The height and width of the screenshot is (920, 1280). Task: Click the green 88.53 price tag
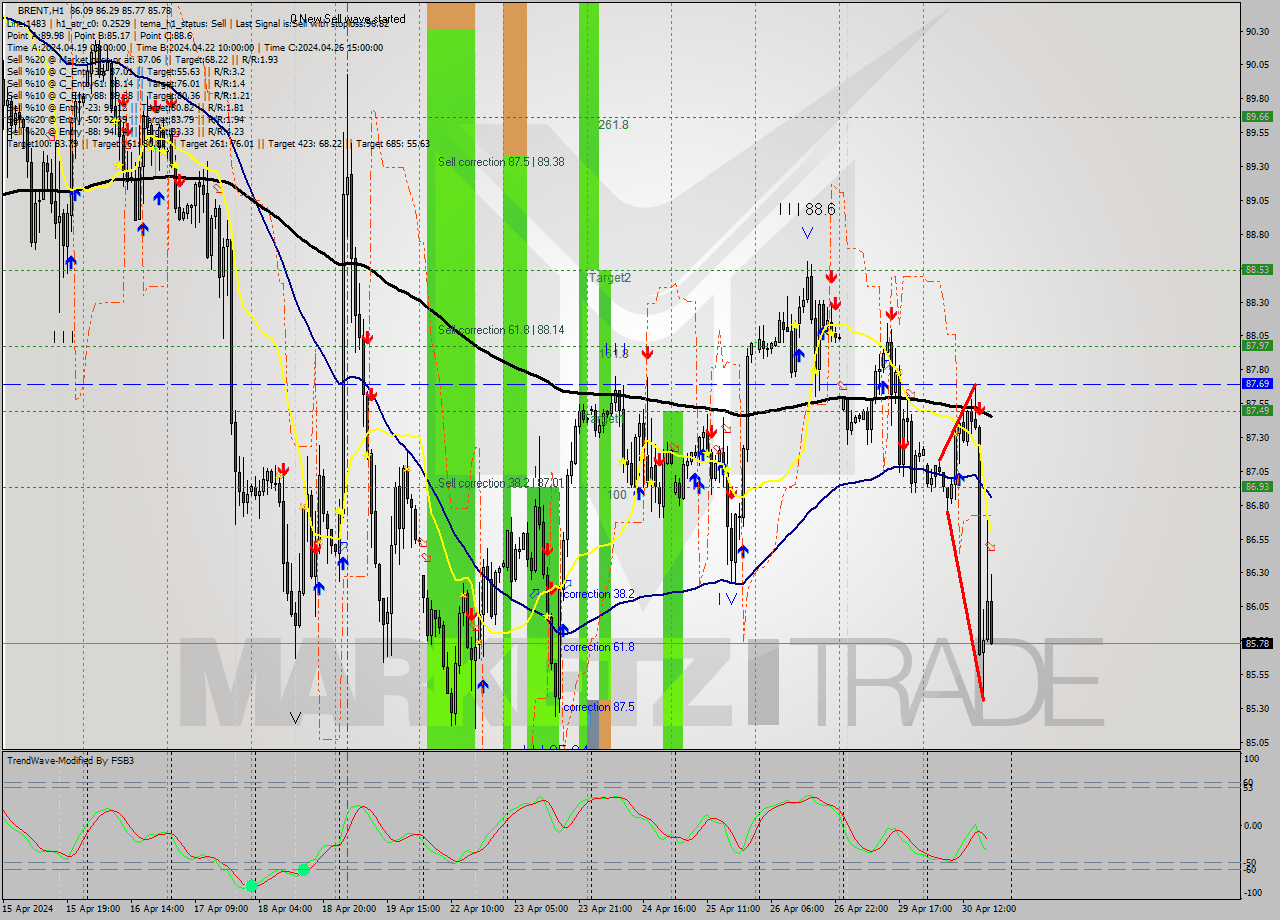click(x=1257, y=269)
